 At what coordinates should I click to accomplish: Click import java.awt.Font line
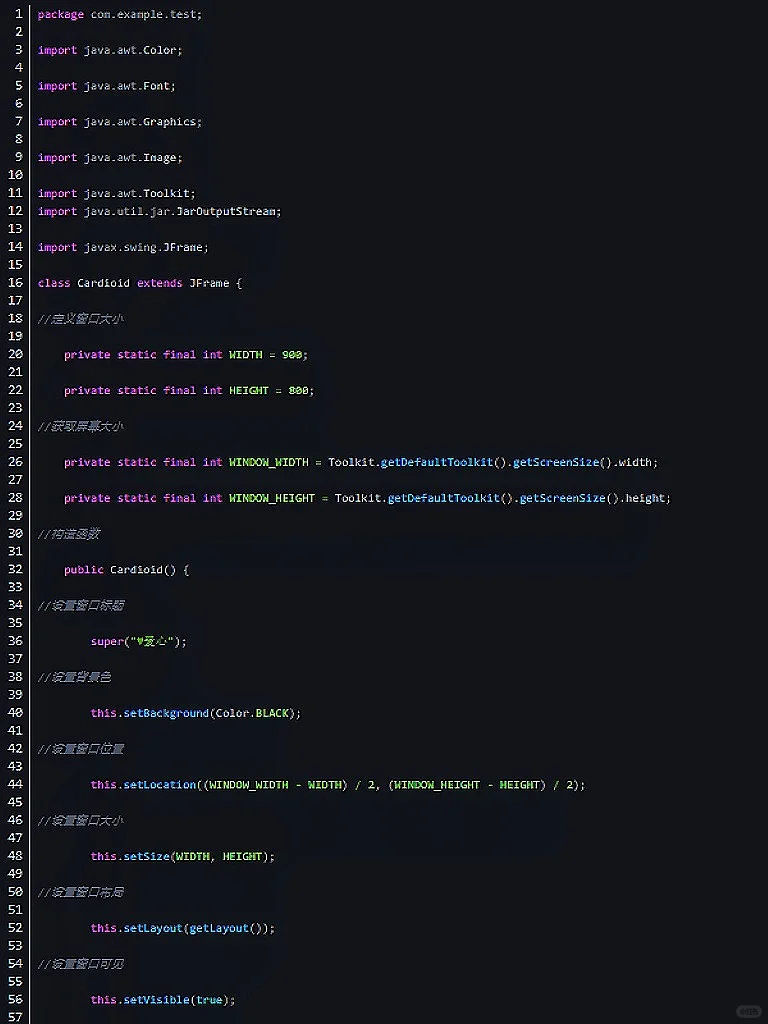[x=107, y=86]
